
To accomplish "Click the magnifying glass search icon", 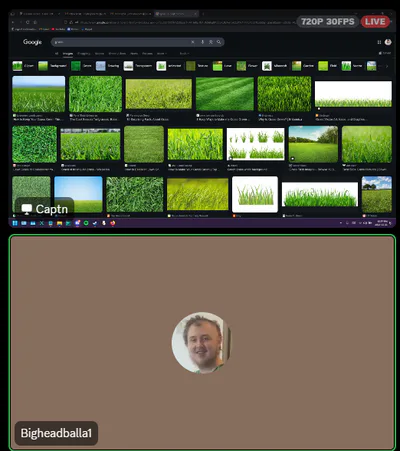I will tap(219, 42).
